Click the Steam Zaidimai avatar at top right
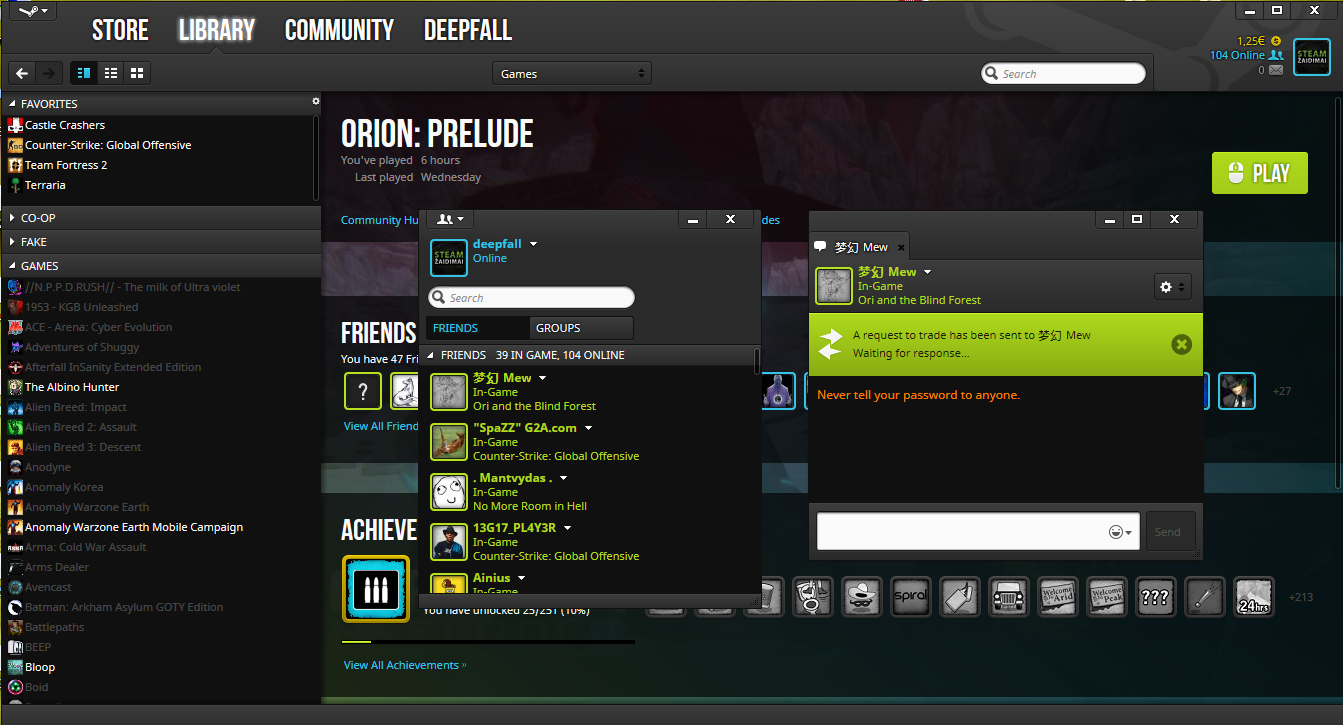 point(1311,57)
